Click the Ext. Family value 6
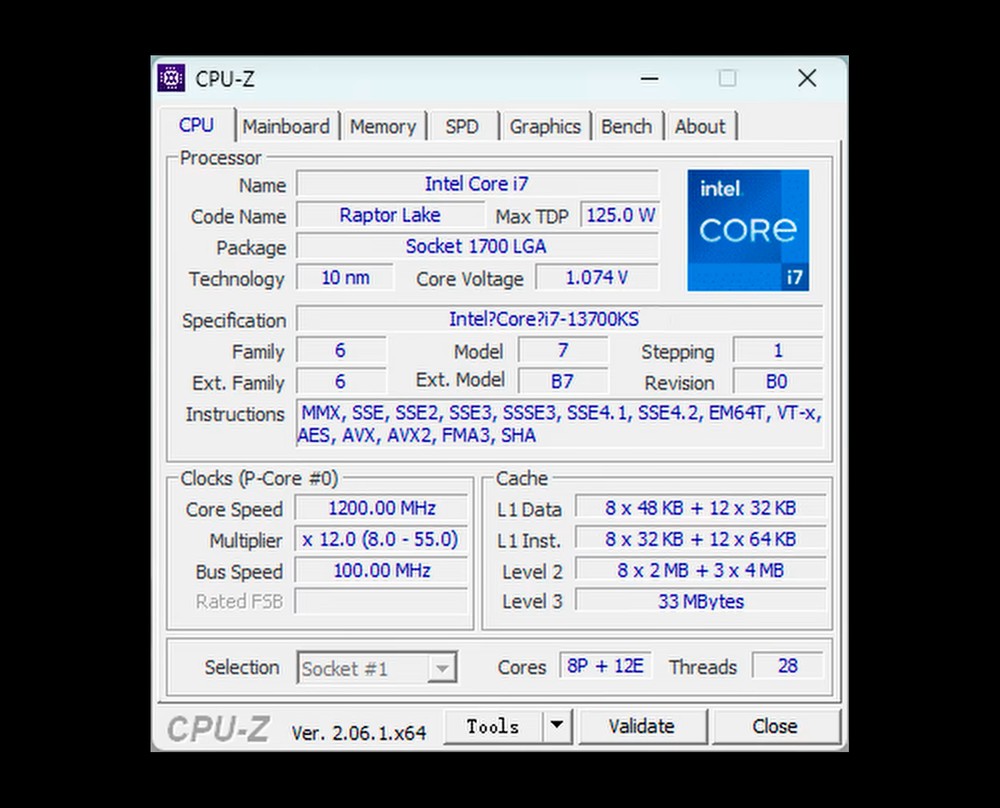The width and height of the screenshot is (1000, 808). [x=341, y=381]
